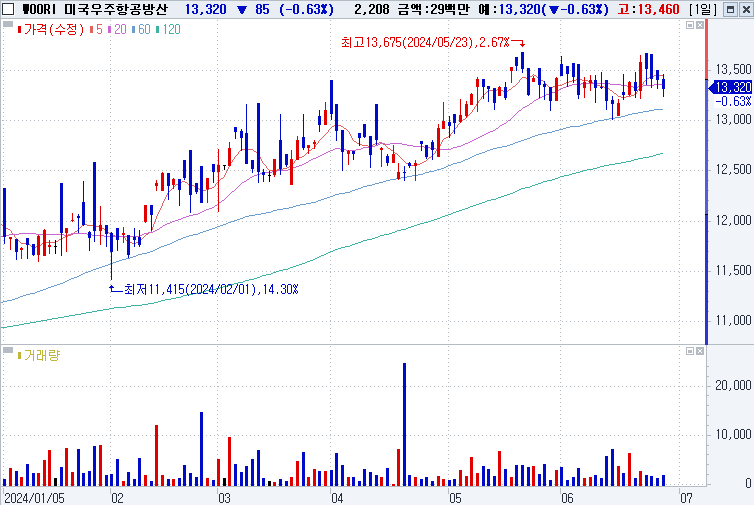Screen dimensions: 754x505
Task: Minimize the 거래량 volume panel
Action: tap(690, 351)
